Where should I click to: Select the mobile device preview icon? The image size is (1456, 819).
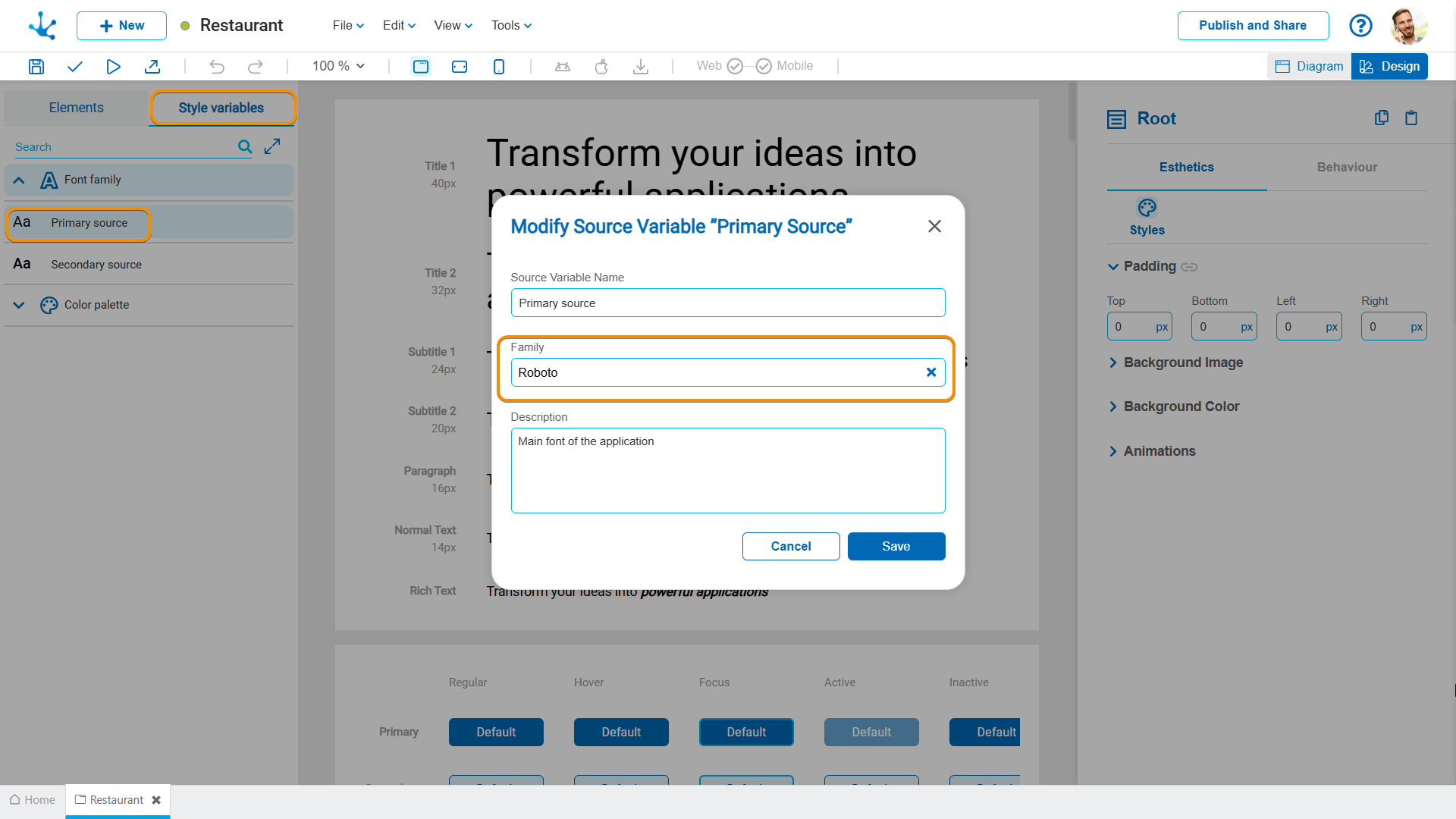tap(498, 67)
